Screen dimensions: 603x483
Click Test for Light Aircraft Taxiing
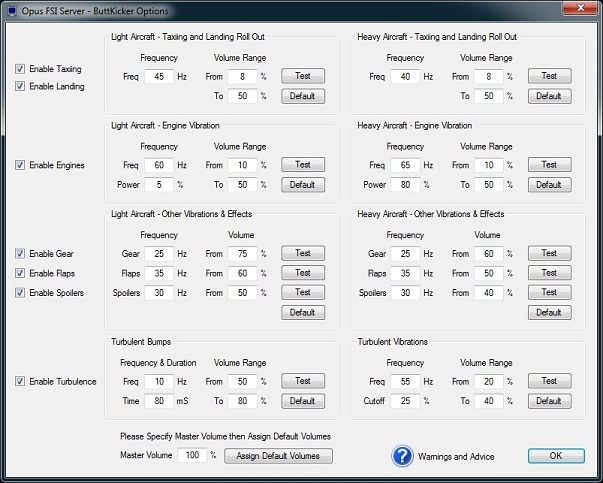pos(303,76)
